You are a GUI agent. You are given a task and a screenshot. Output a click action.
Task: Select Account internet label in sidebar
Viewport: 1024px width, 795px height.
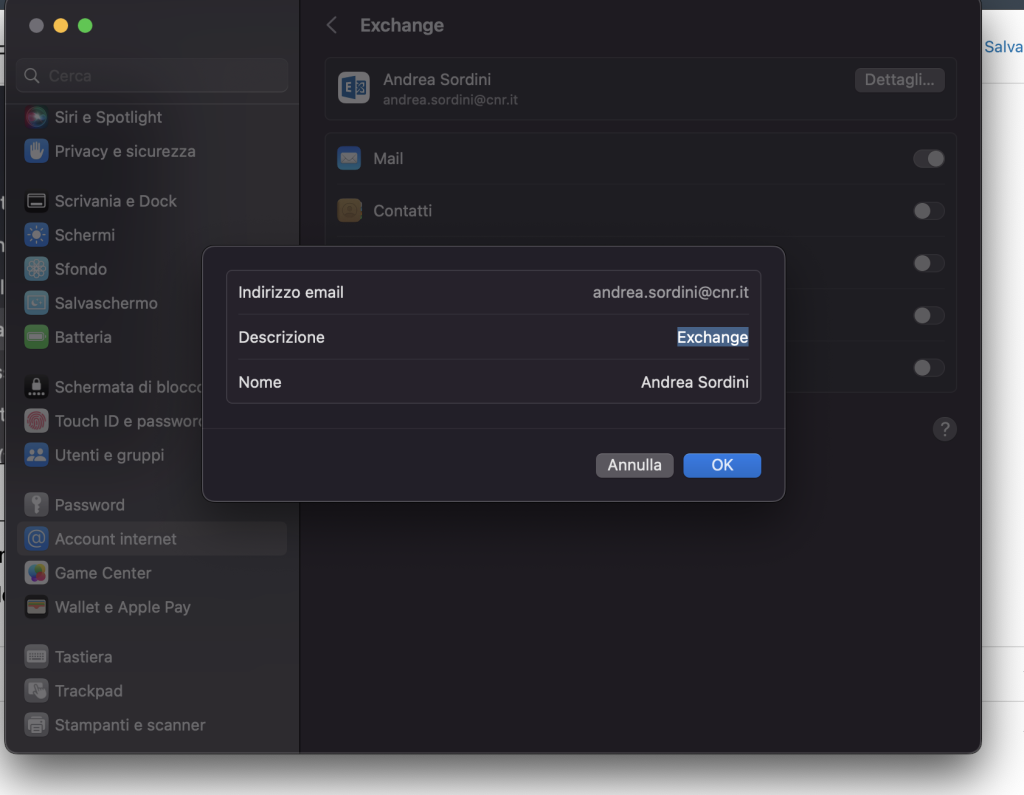(116, 539)
